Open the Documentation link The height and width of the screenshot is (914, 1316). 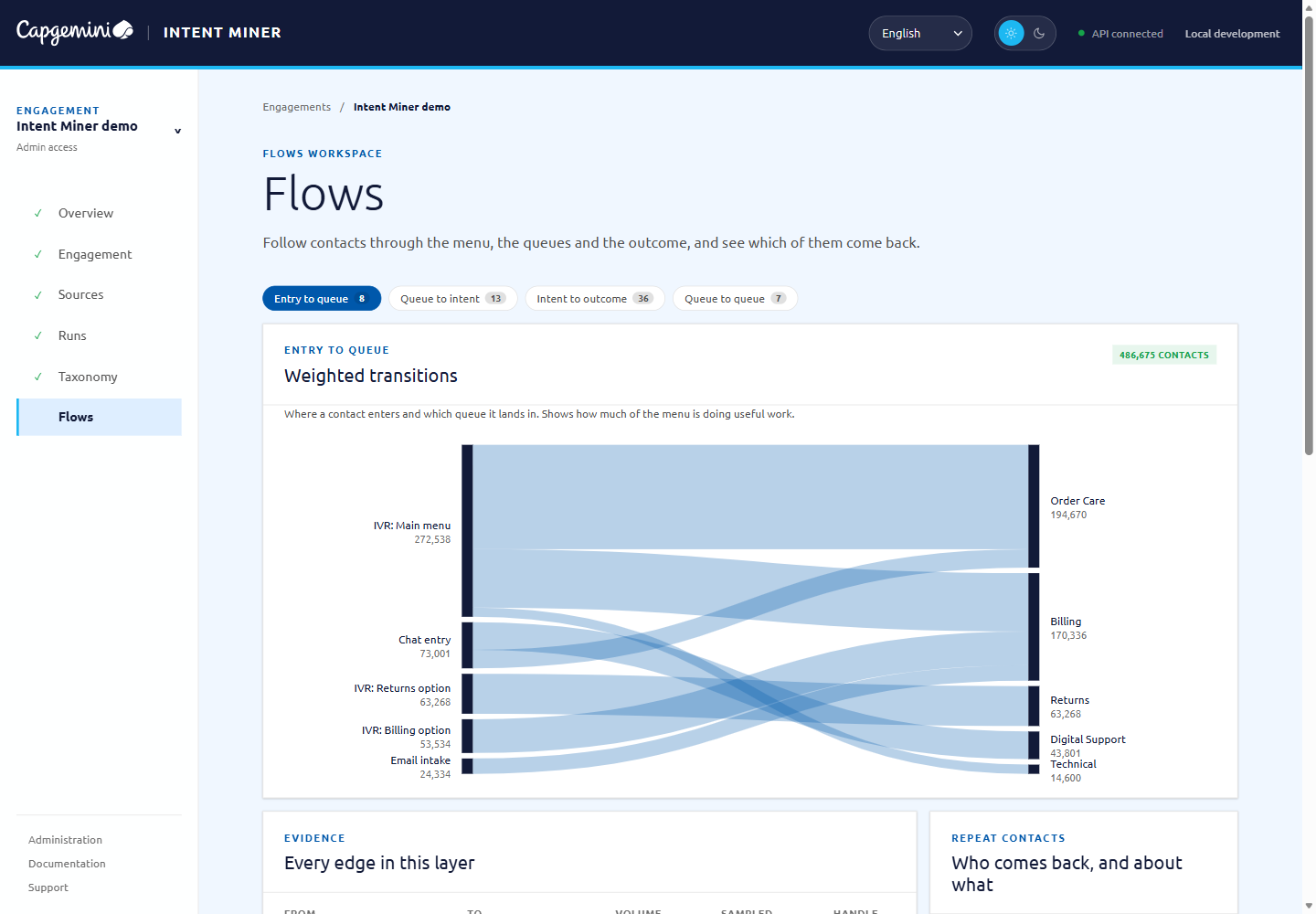click(67, 864)
